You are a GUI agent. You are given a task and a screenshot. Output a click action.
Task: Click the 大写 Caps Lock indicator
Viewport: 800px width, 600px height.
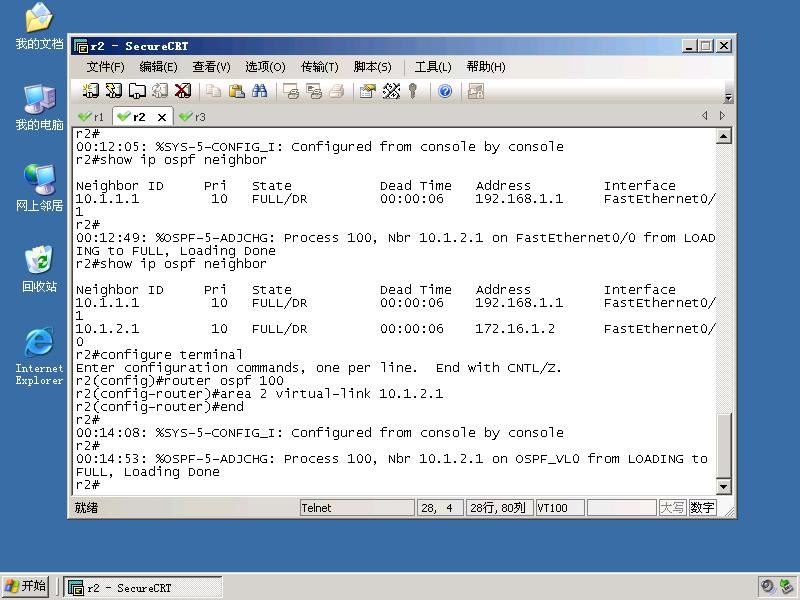coord(672,508)
